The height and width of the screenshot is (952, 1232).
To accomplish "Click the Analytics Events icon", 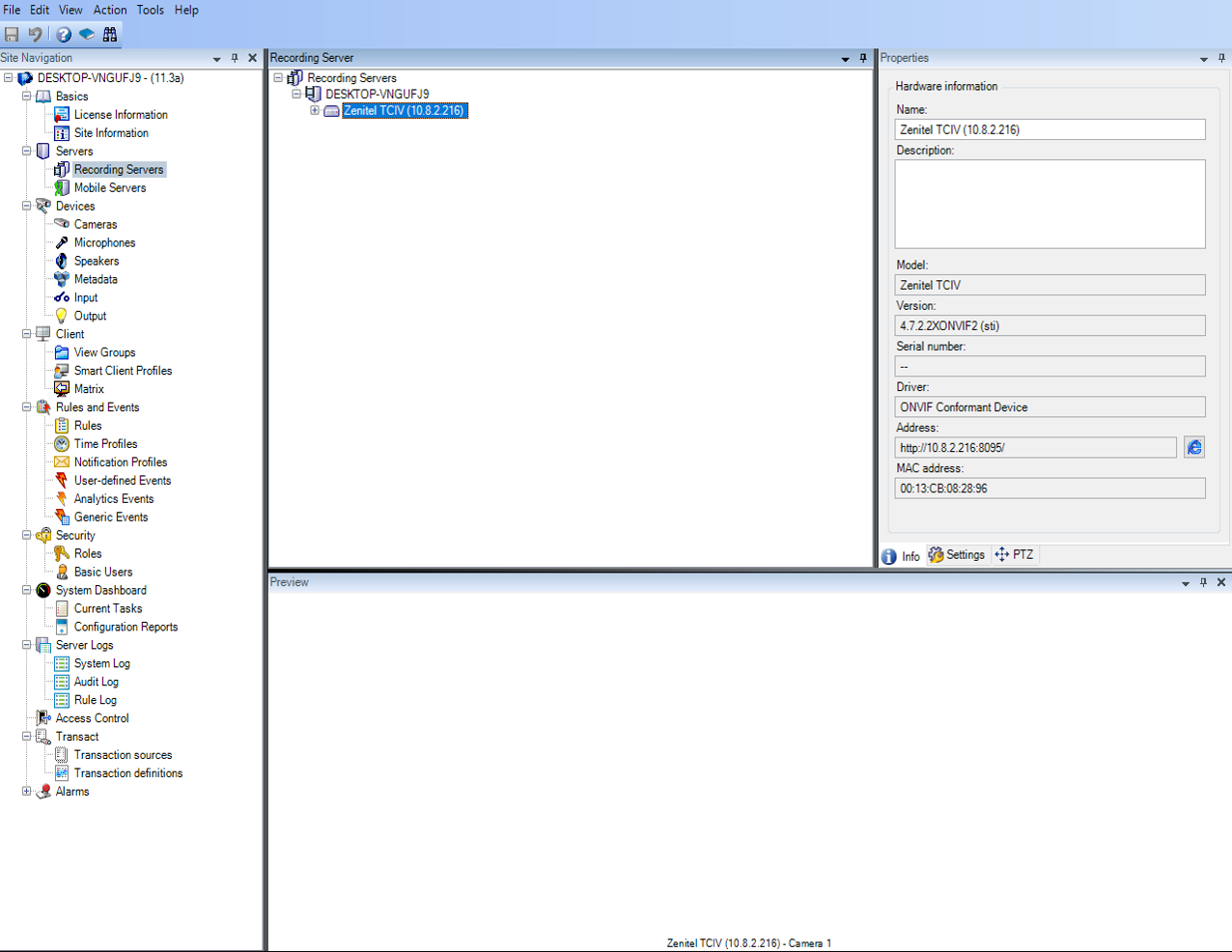I will (x=62, y=499).
